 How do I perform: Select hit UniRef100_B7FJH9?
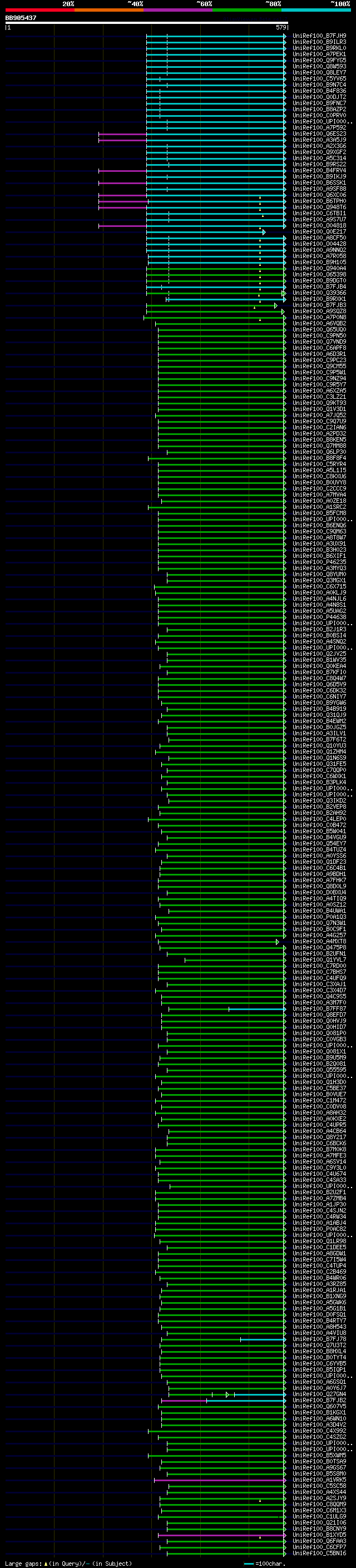click(319, 36)
